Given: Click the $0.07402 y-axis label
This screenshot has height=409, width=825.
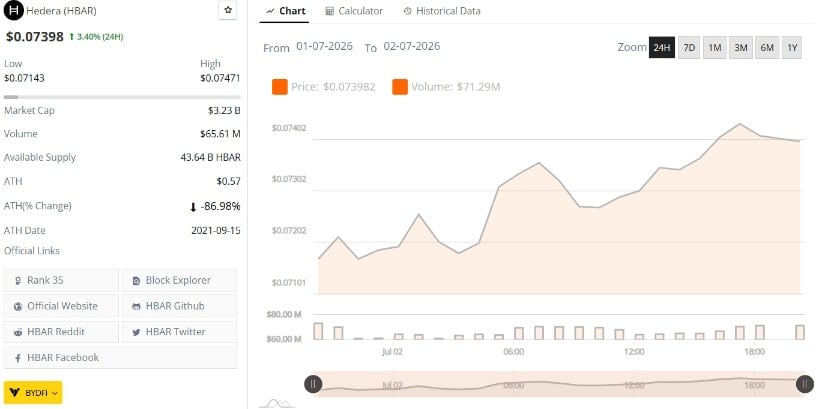Looking at the screenshot, I should (289, 128).
